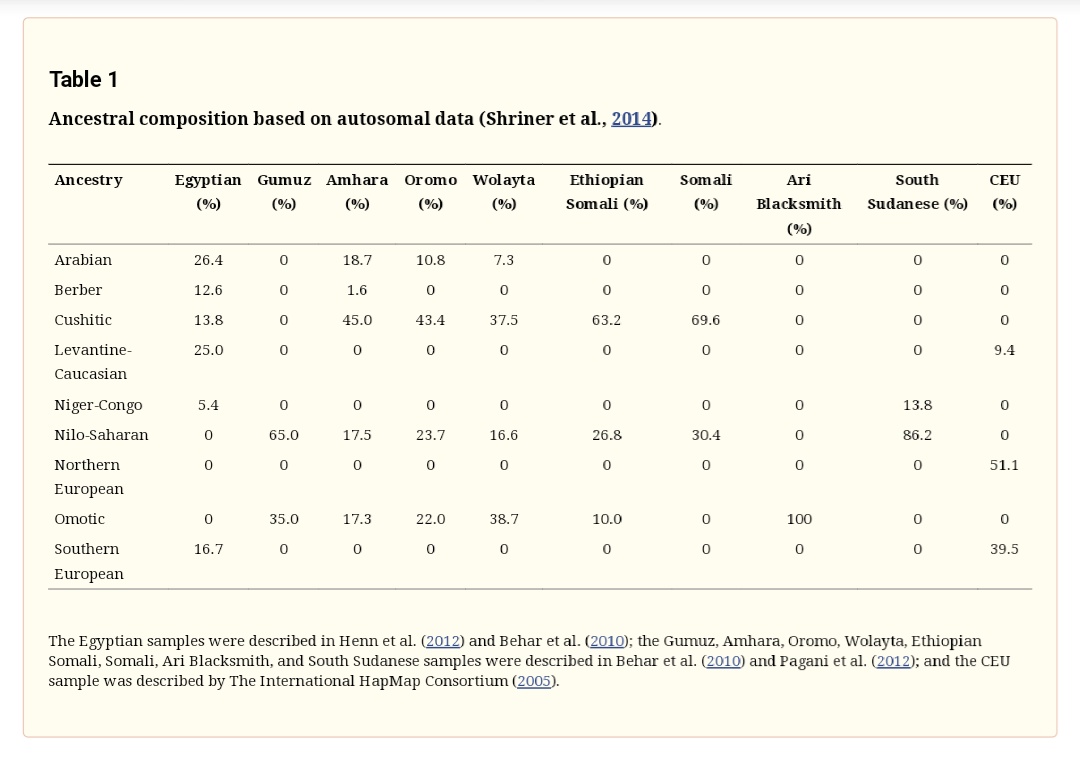Click the 'Ari Blacksmith (%)' column header
Viewport: 1080px width, 763px height.
click(798, 203)
